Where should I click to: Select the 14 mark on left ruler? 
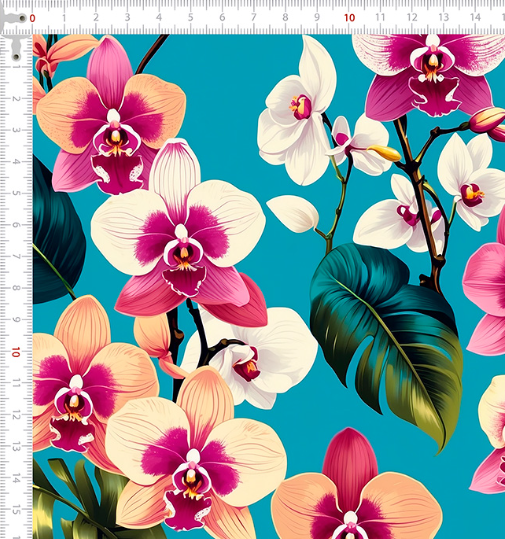[x=16, y=478]
